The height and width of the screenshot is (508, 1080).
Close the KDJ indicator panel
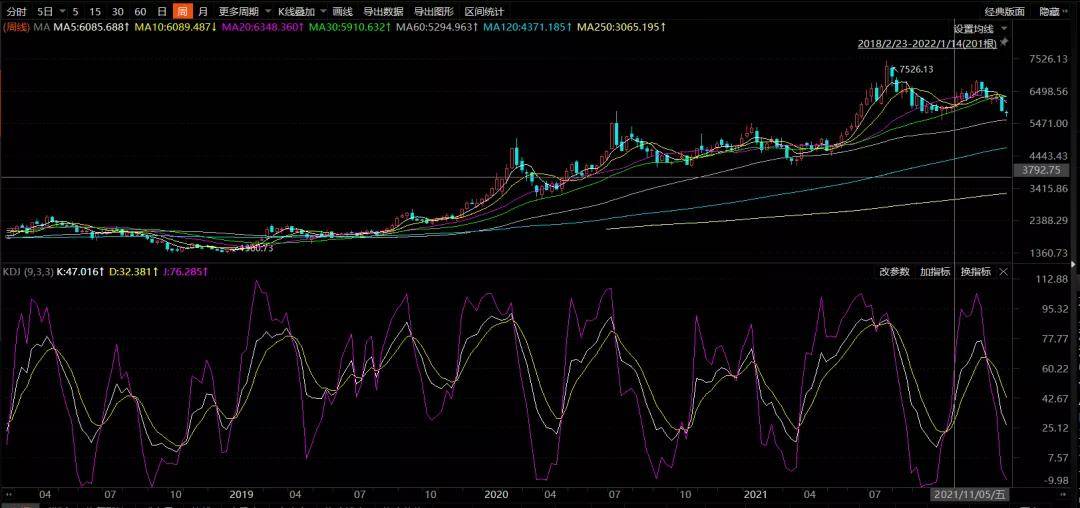point(1004,272)
